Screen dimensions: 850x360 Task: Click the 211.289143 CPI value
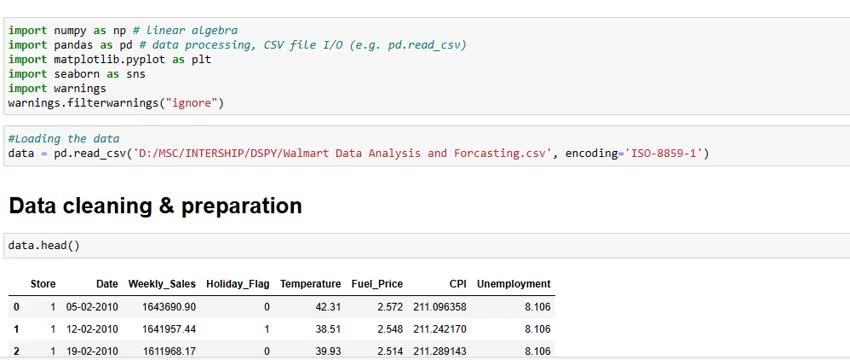pyautogui.click(x=440, y=351)
